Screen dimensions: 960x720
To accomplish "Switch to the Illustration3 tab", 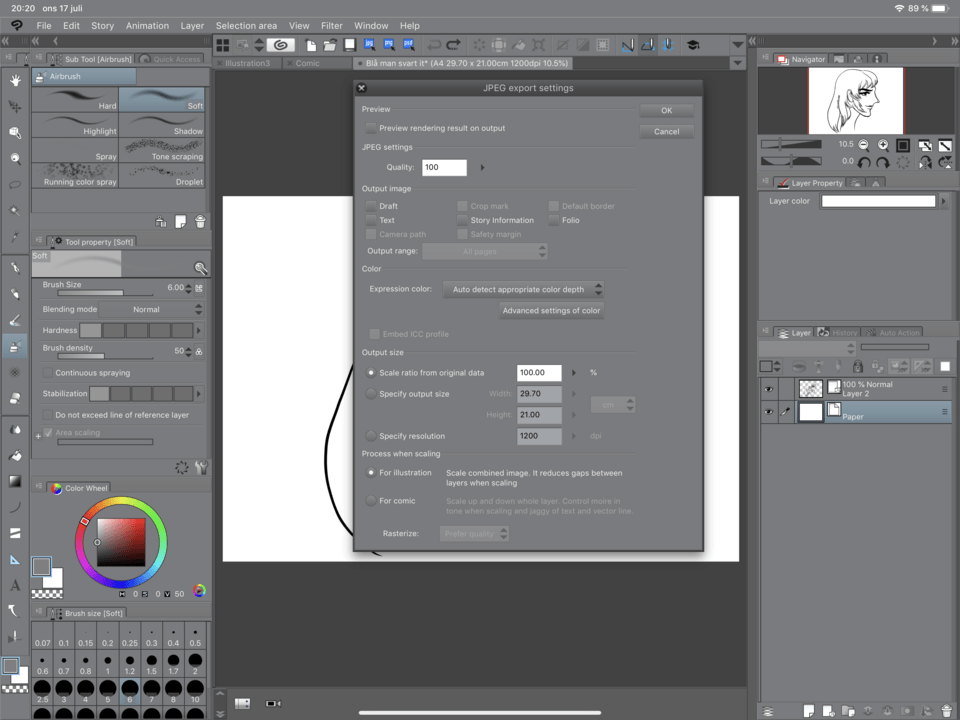I will 247,63.
